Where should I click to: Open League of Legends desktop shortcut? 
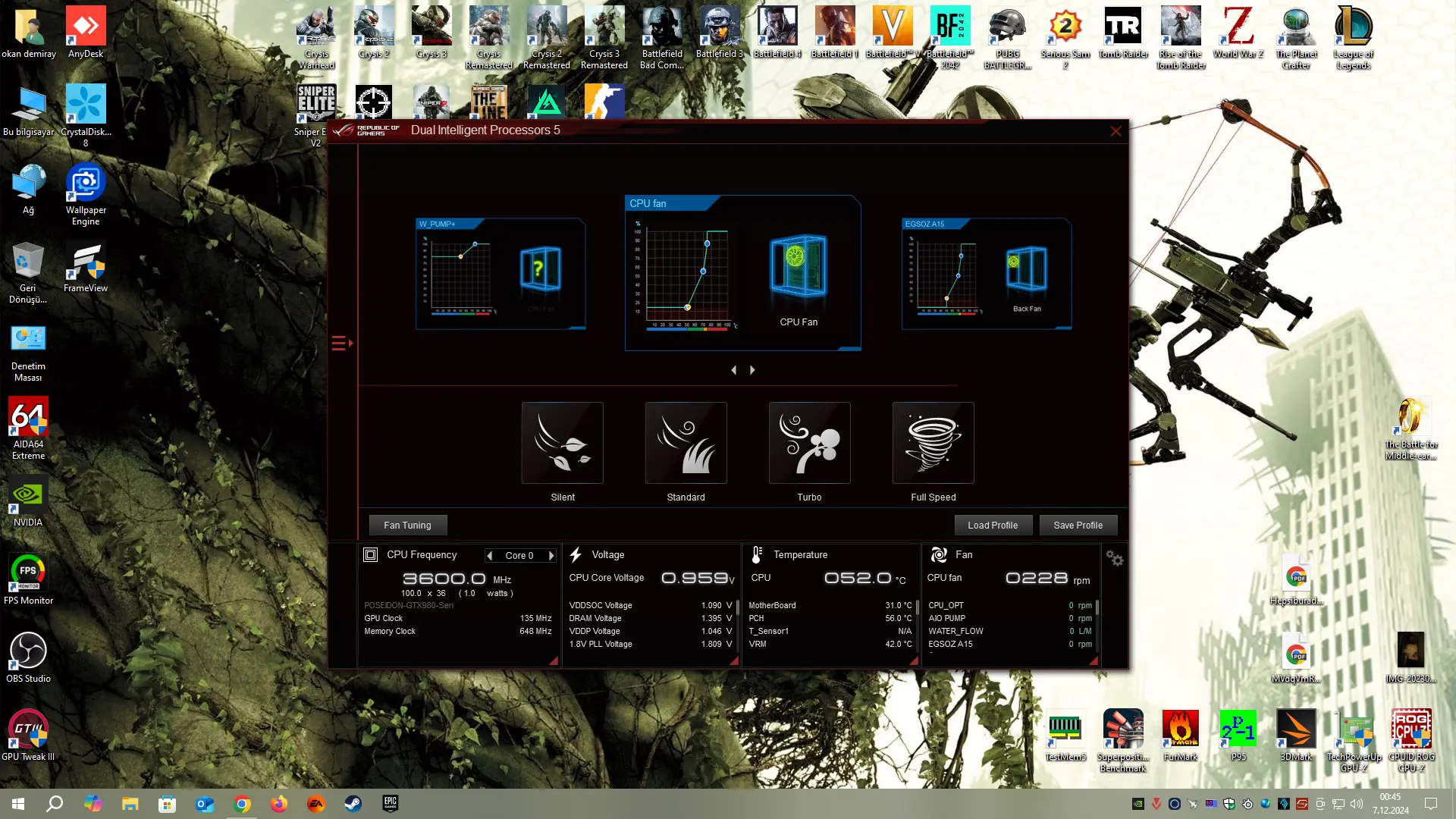1354,38
